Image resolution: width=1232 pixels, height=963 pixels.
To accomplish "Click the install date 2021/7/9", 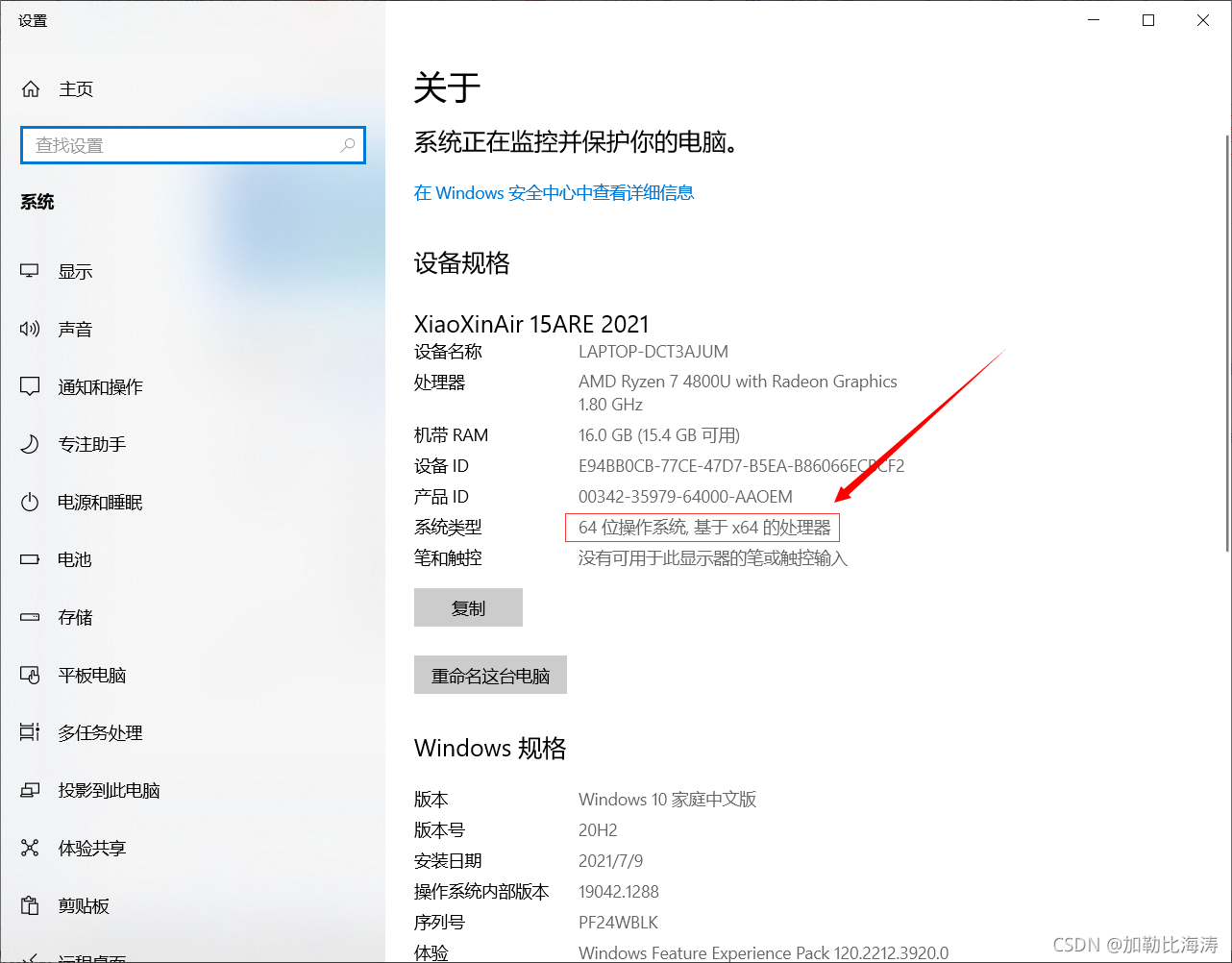I will coord(611,861).
